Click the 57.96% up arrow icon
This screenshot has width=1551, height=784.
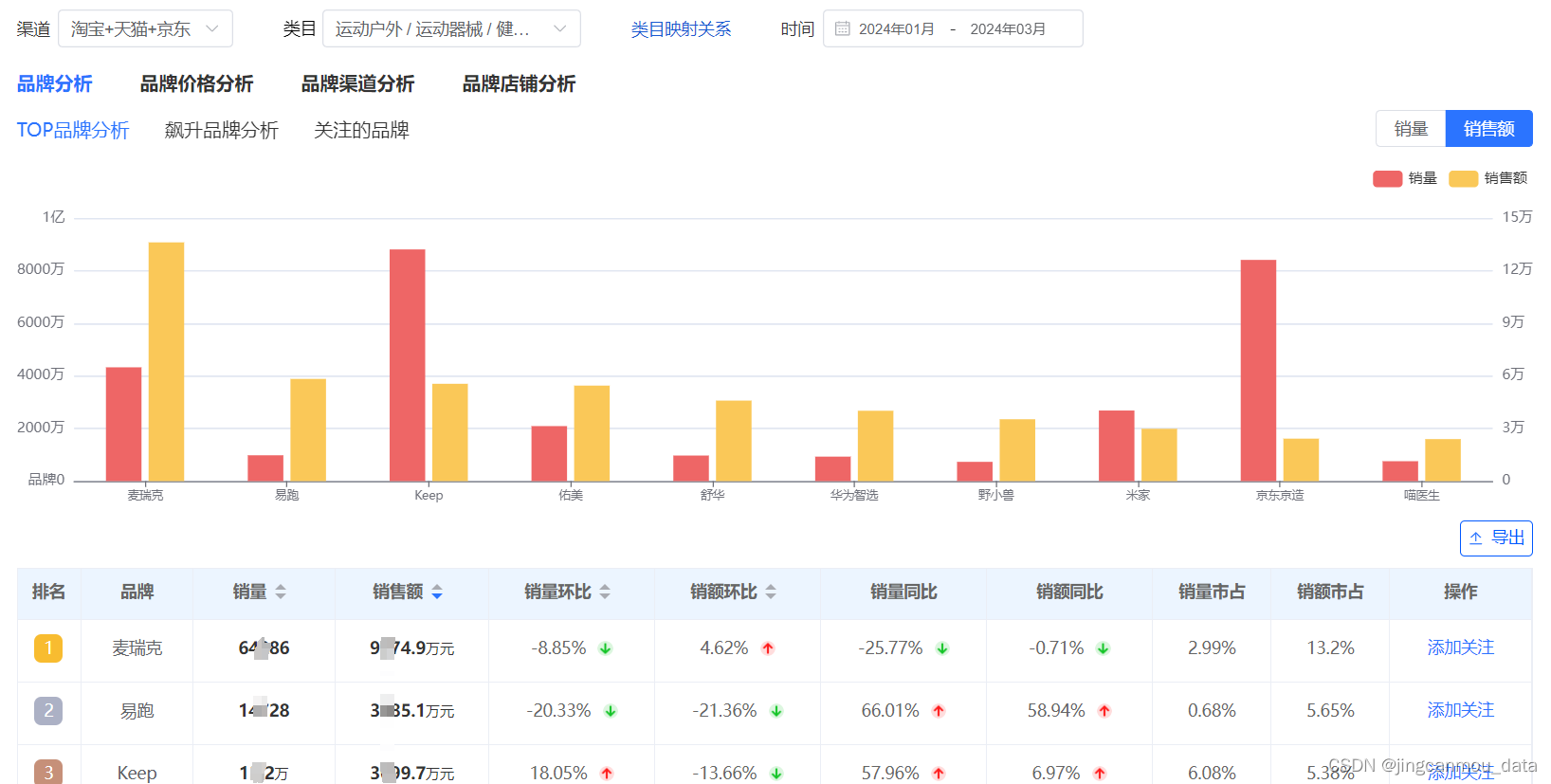pos(939,774)
